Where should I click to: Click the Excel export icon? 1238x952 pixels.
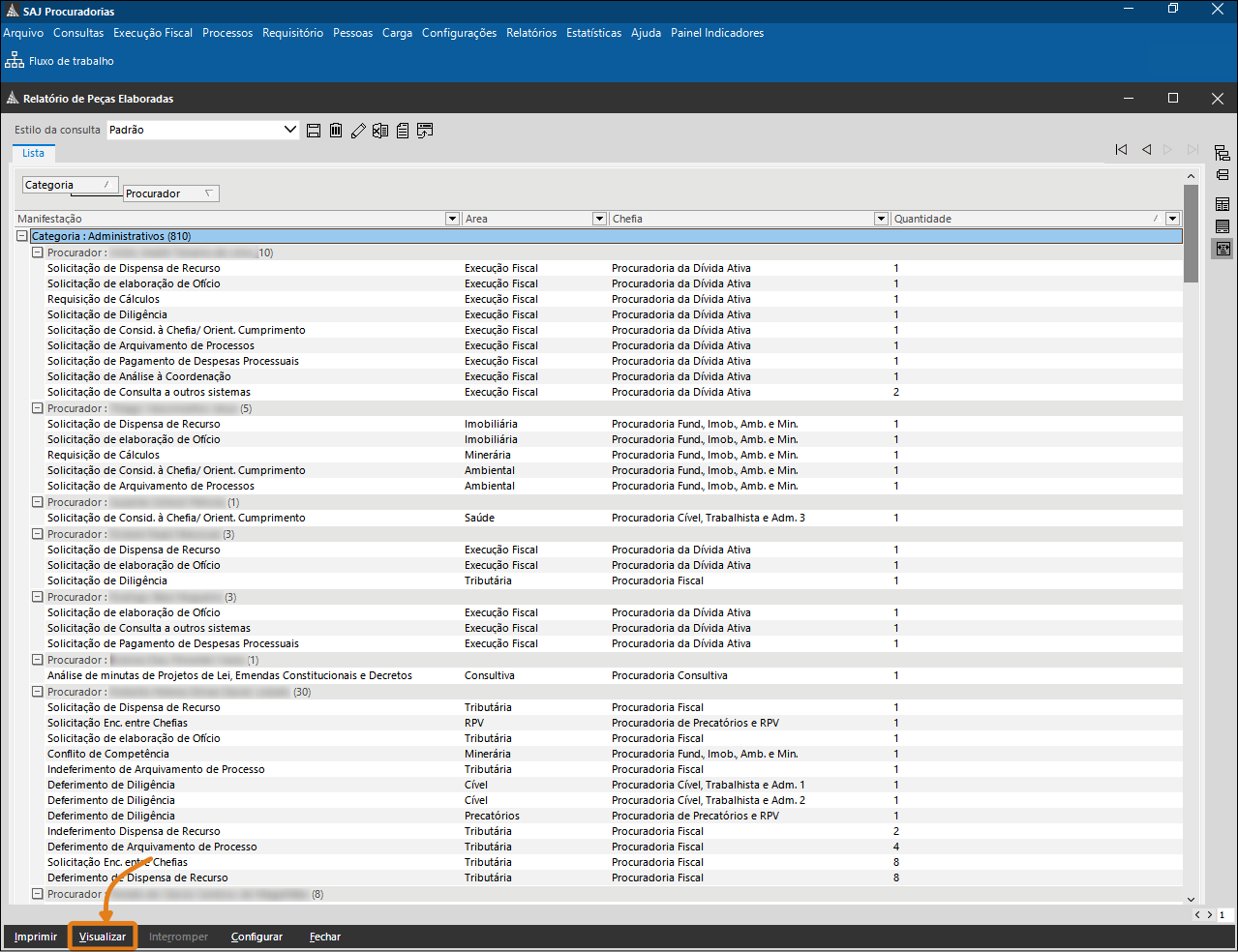380,131
